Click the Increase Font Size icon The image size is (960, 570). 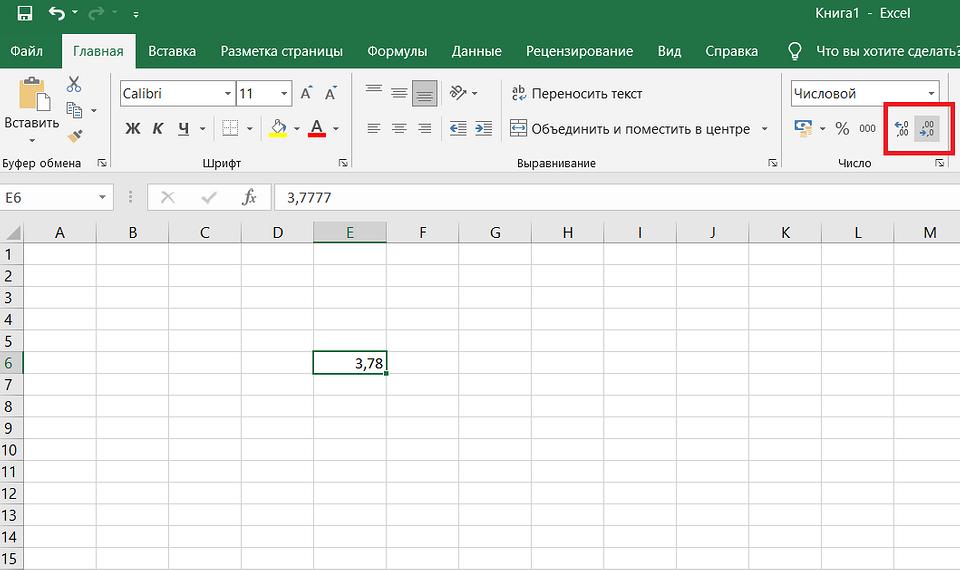pyautogui.click(x=307, y=94)
